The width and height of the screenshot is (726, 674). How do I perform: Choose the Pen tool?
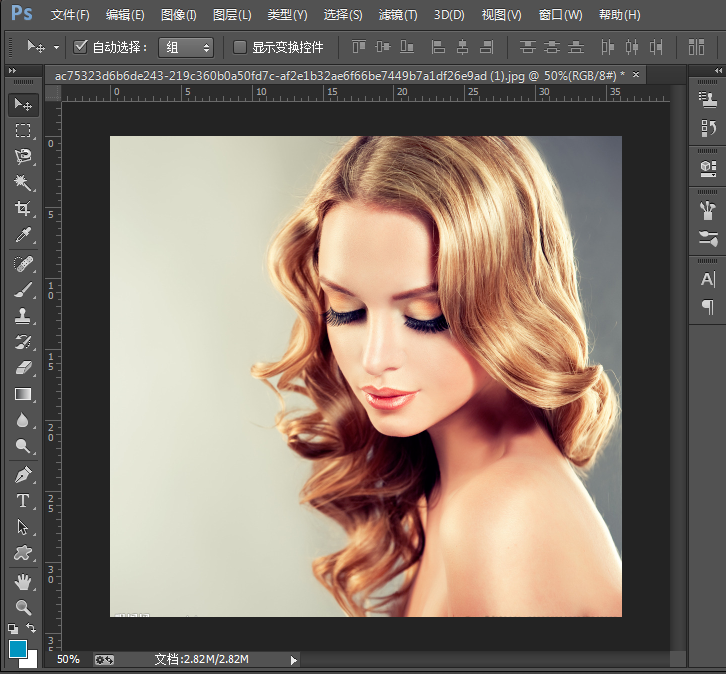click(23, 474)
